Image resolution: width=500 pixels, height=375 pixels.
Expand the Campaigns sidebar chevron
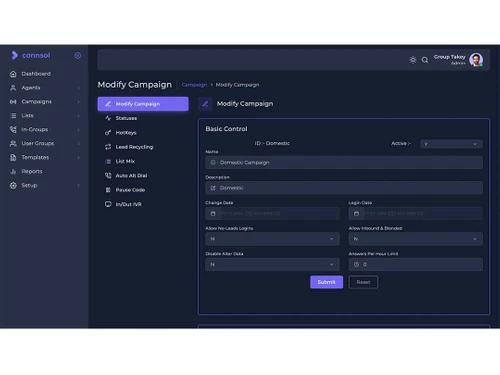tap(79, 102)
